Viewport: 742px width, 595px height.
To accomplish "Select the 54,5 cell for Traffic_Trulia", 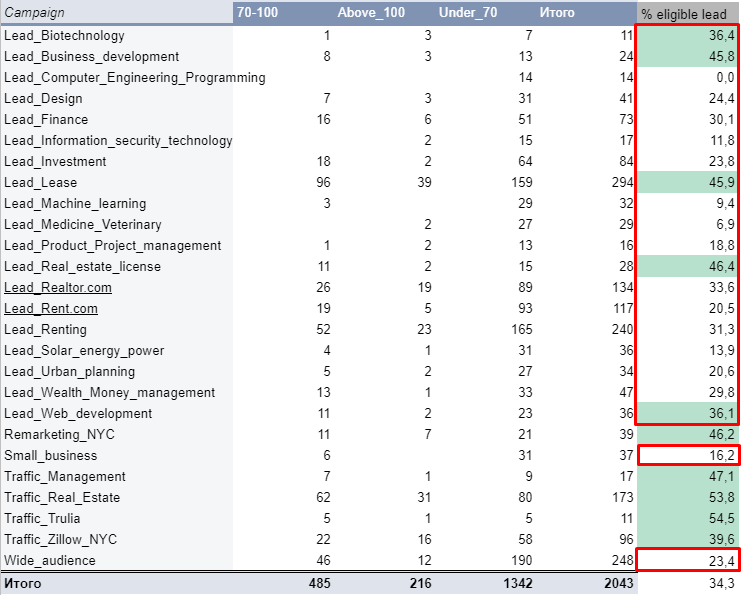I will tap(687, 518).
